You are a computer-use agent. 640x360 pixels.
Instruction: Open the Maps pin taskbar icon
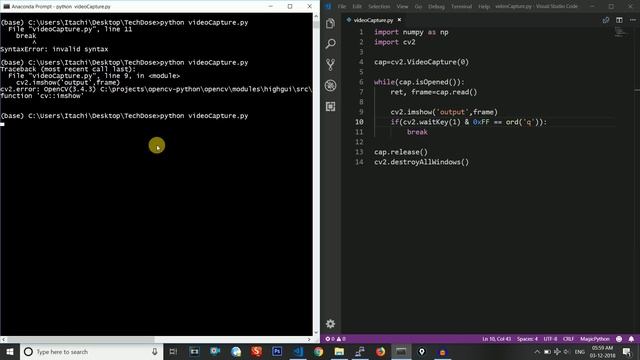(422, 351)
